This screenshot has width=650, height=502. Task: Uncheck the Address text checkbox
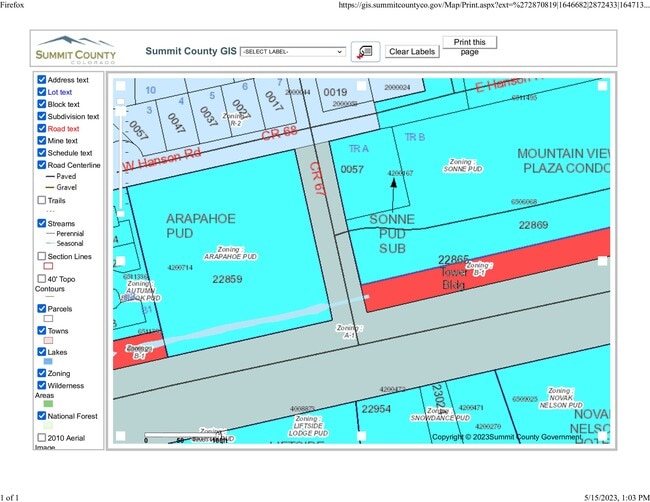pyautogui.click(x=41, y=79)
